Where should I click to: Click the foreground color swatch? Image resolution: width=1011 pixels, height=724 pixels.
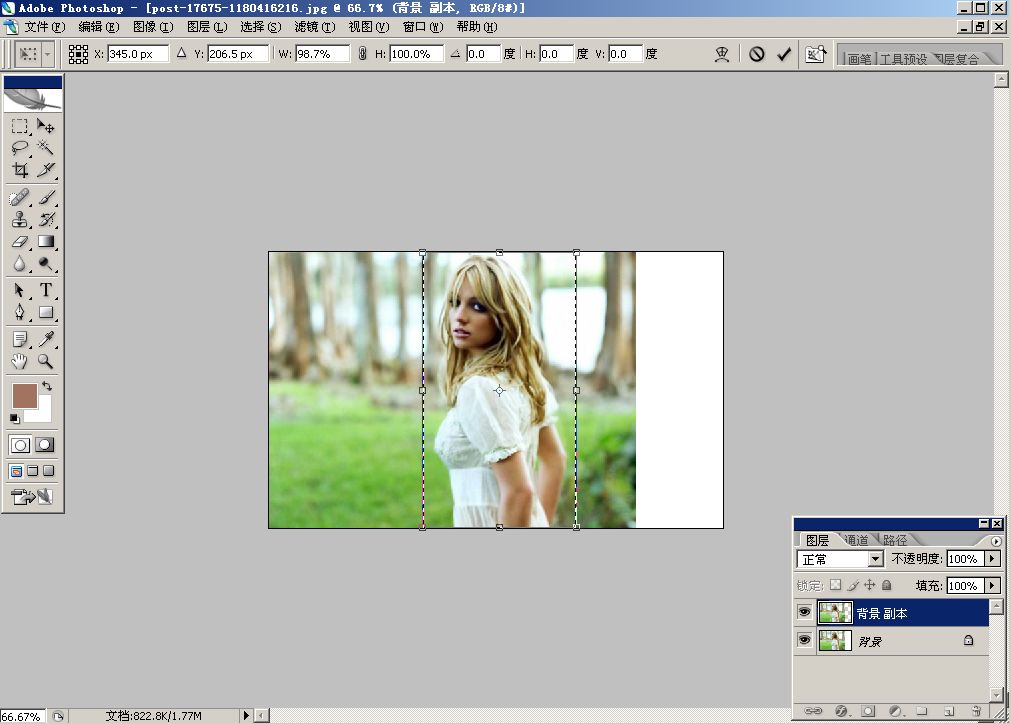[x=24, y=395]
